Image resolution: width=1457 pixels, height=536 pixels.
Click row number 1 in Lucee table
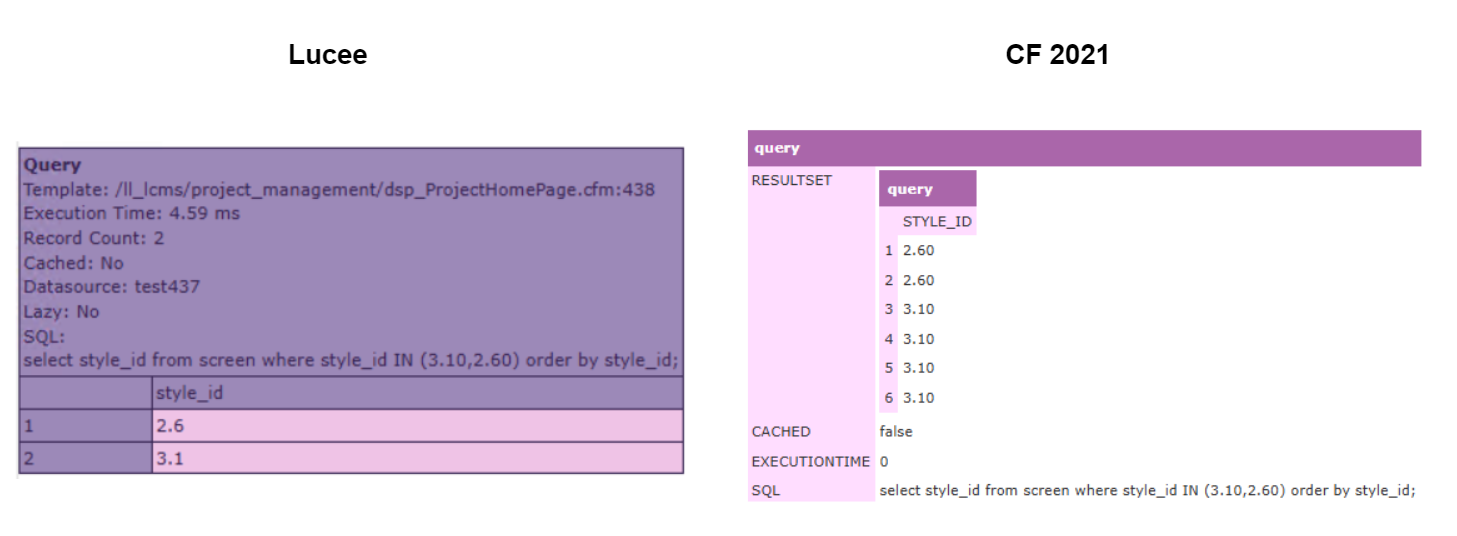[86, 425]
